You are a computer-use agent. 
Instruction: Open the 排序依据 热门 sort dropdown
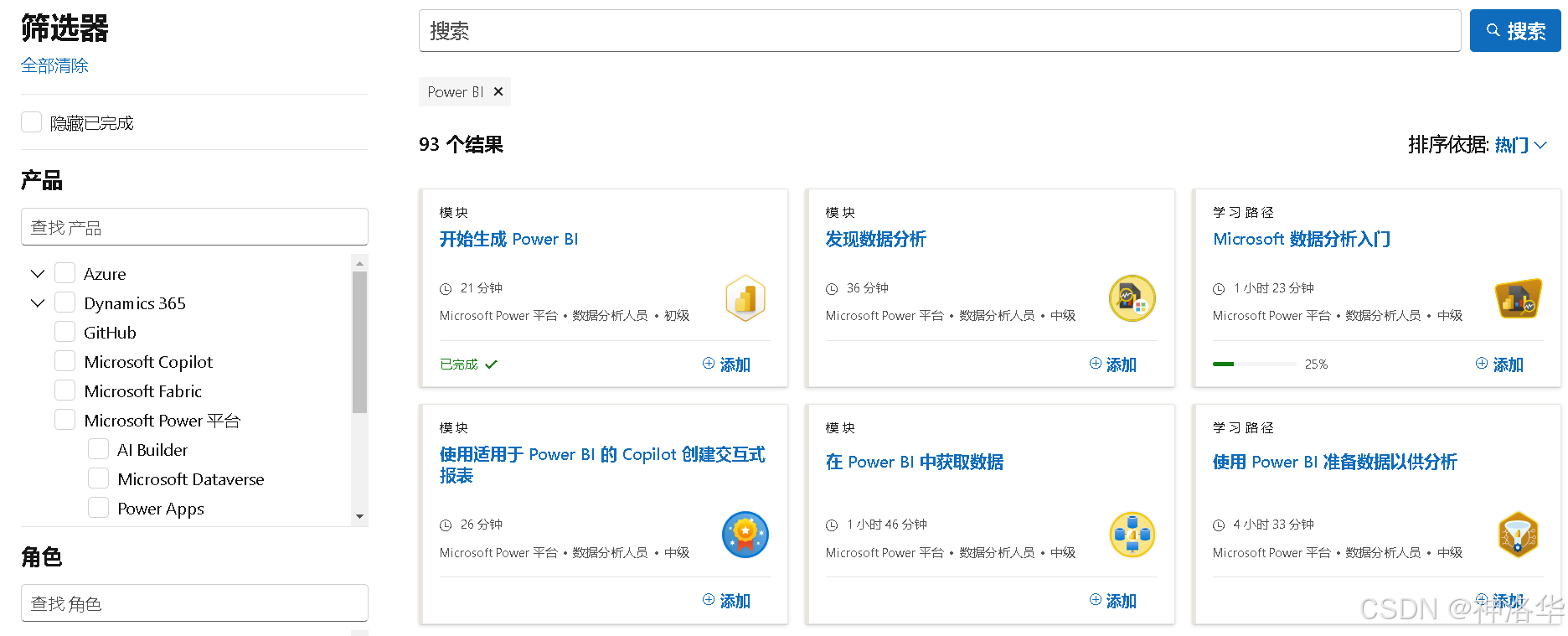[1520, 145]
